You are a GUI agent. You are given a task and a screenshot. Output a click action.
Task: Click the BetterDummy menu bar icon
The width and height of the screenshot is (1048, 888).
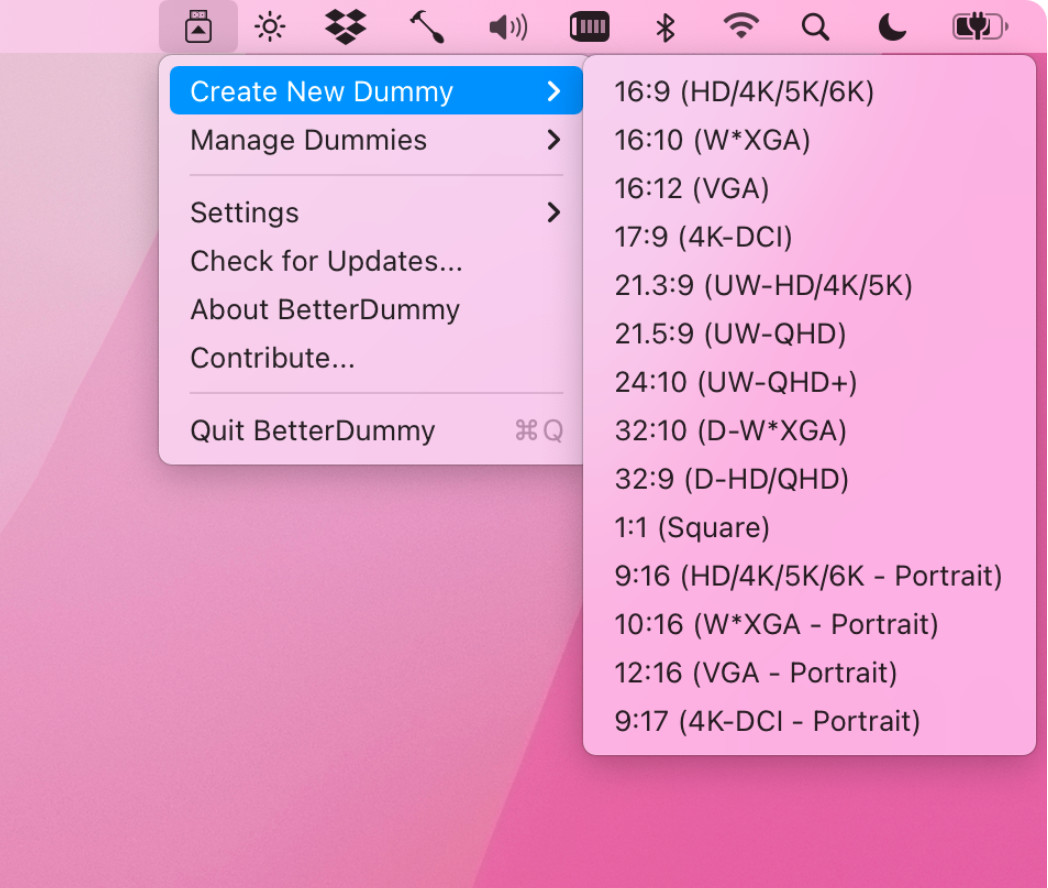click(199, 27)
